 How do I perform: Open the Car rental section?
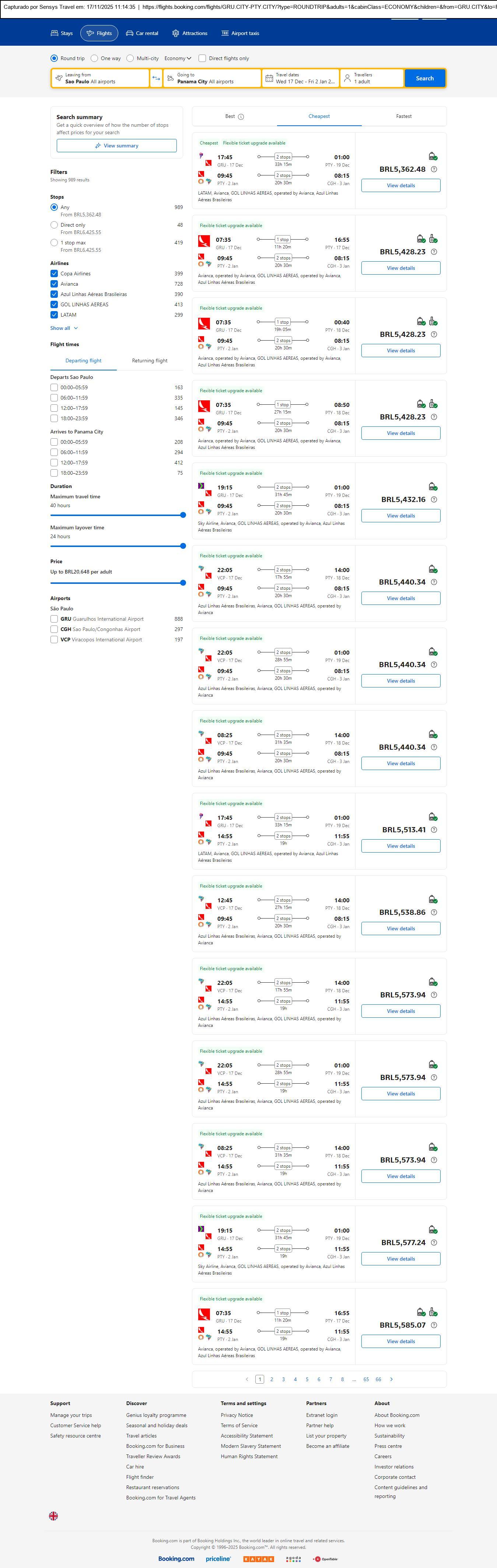tap(142, 34)
